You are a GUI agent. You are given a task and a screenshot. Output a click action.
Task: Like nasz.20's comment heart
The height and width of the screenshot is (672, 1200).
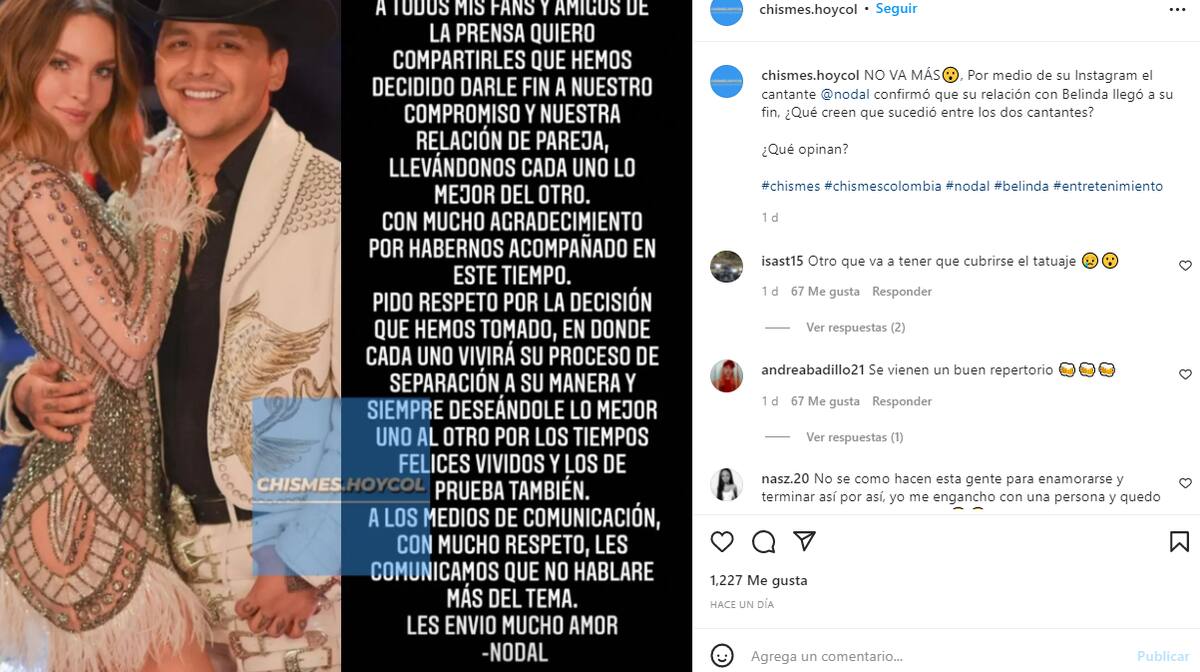(1185, 483)
